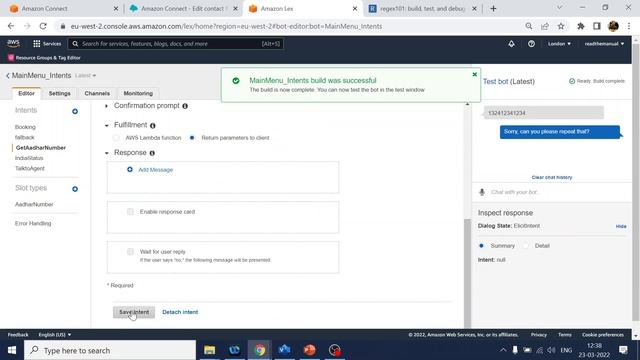
Task: Select the GetAadharNumber intent
Action: tap(41, 148)
